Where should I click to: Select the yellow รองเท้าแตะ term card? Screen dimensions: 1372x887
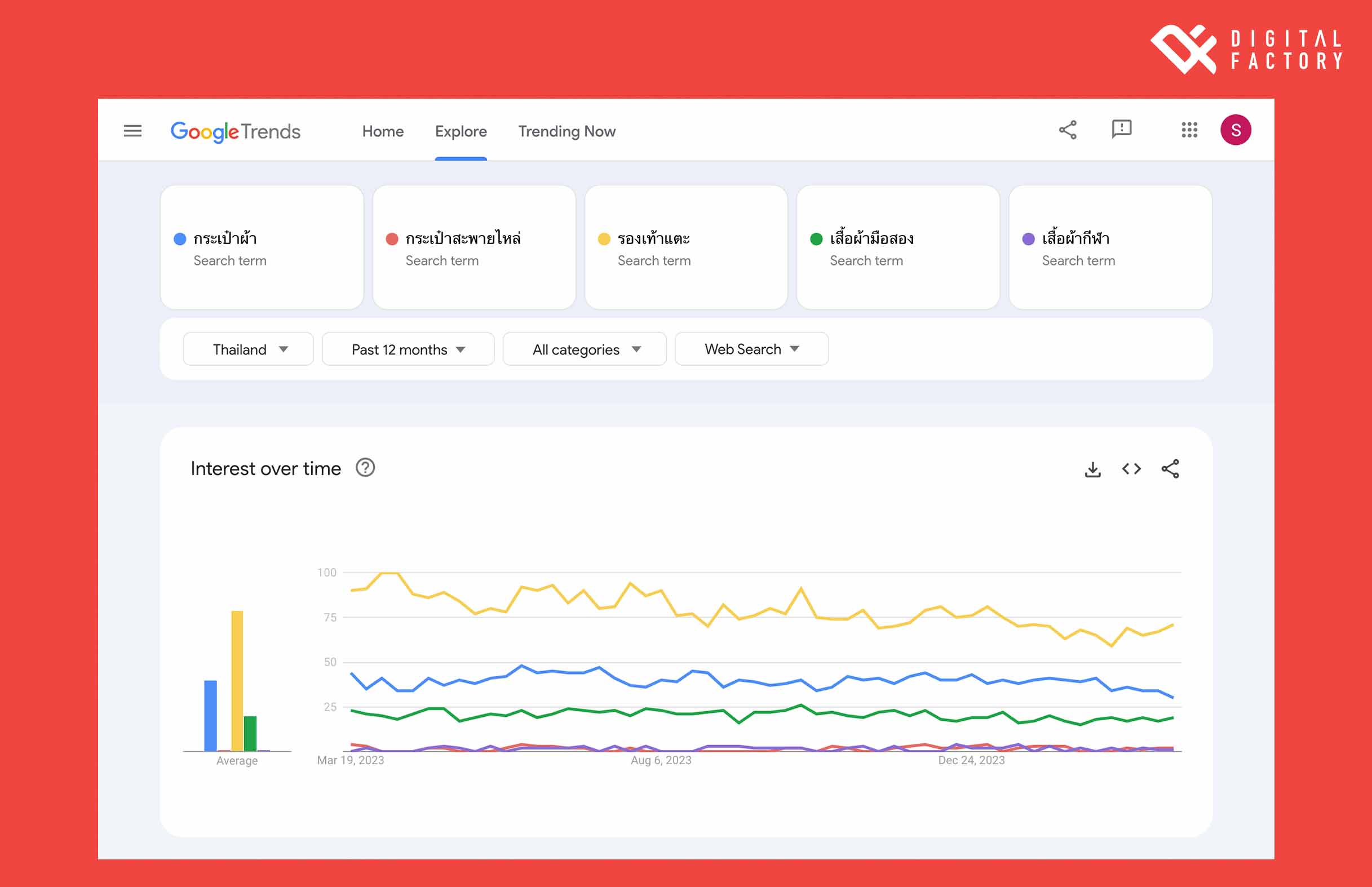tap(685, 247)
